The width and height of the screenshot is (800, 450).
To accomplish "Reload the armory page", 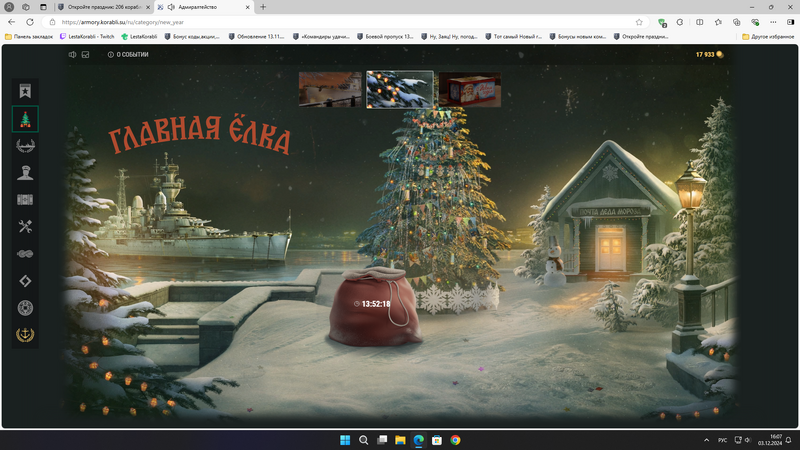I will [x=30, y=22].
